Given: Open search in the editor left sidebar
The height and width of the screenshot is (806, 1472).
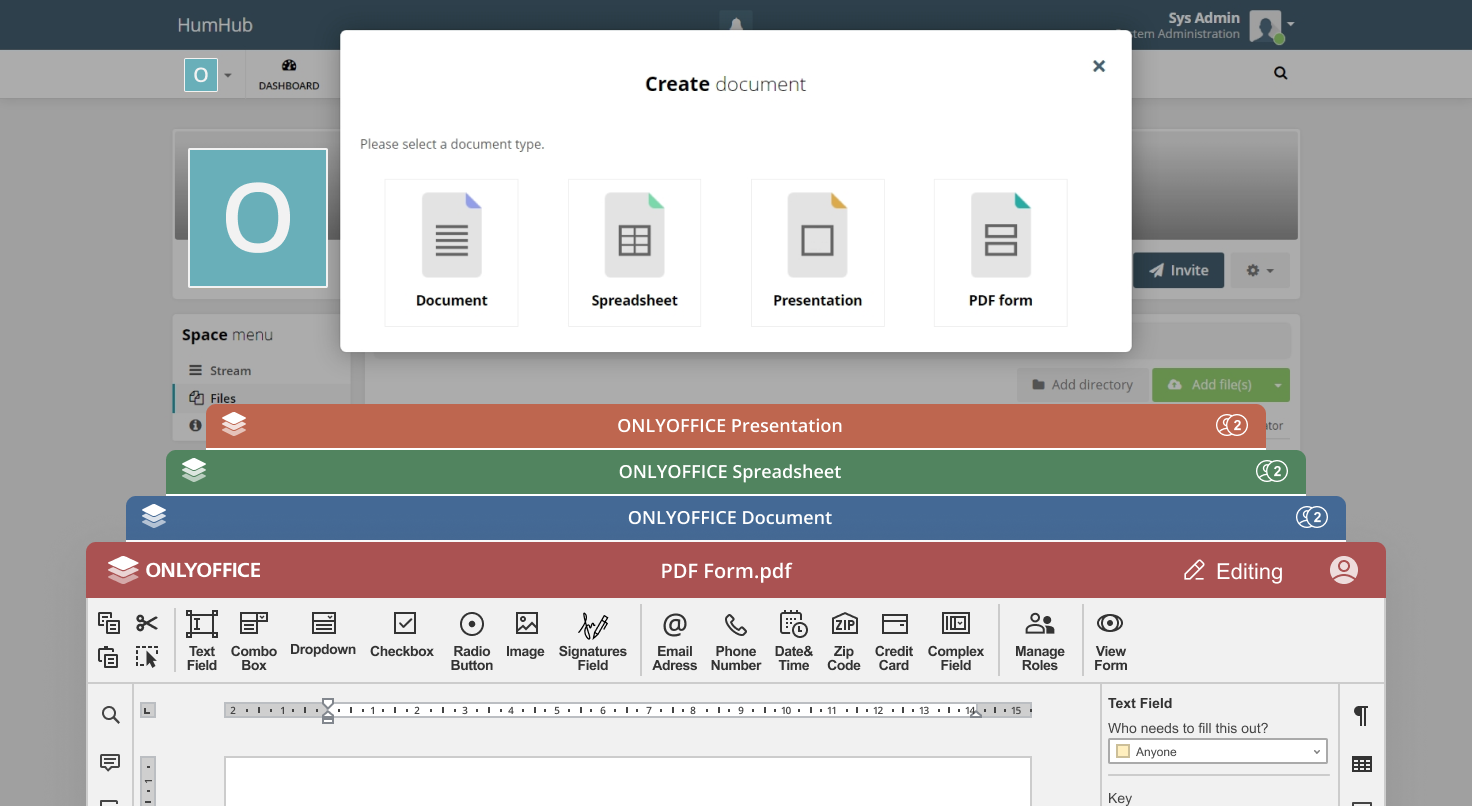Looking at the screenshot, I should 111,715.
